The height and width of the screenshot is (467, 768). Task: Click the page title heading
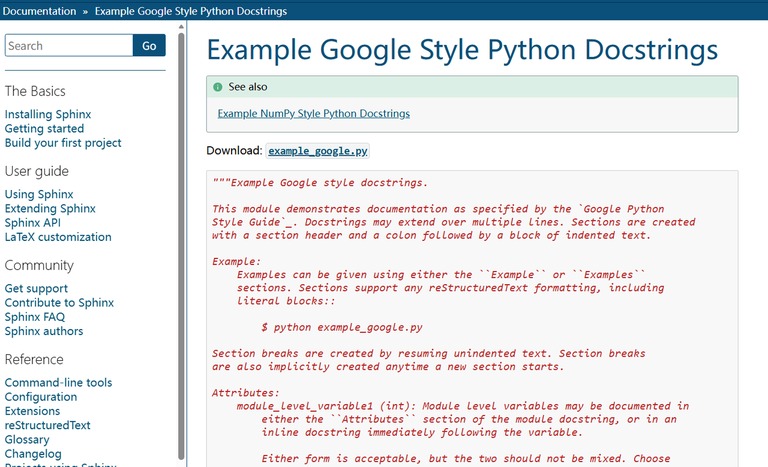pyautogui.click(x=462, y=50)
